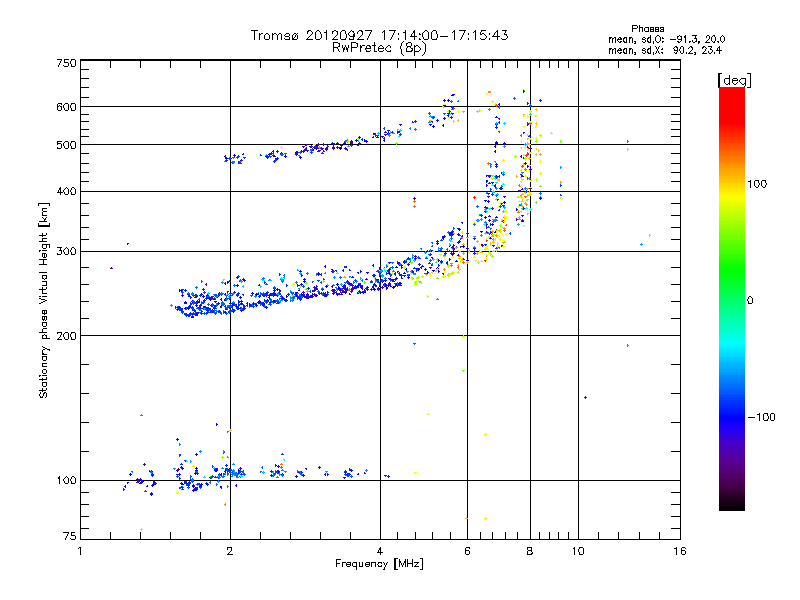The image size is (800, 600).
Task: Select the 'RwPretec (8p)' subtitle
Action: pyautogui.click(x=379, y=48)
